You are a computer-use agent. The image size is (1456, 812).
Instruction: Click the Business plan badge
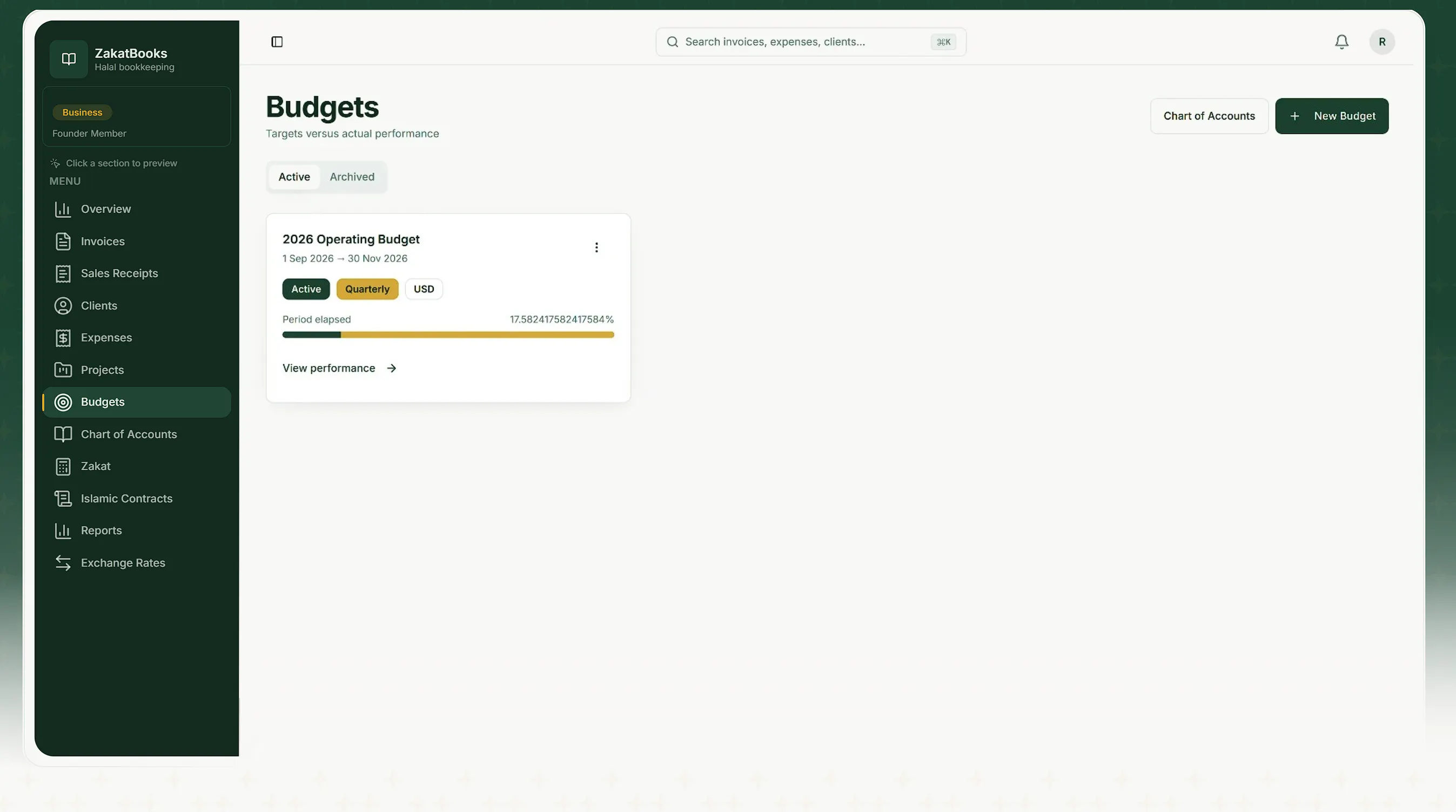pos(83,112)
